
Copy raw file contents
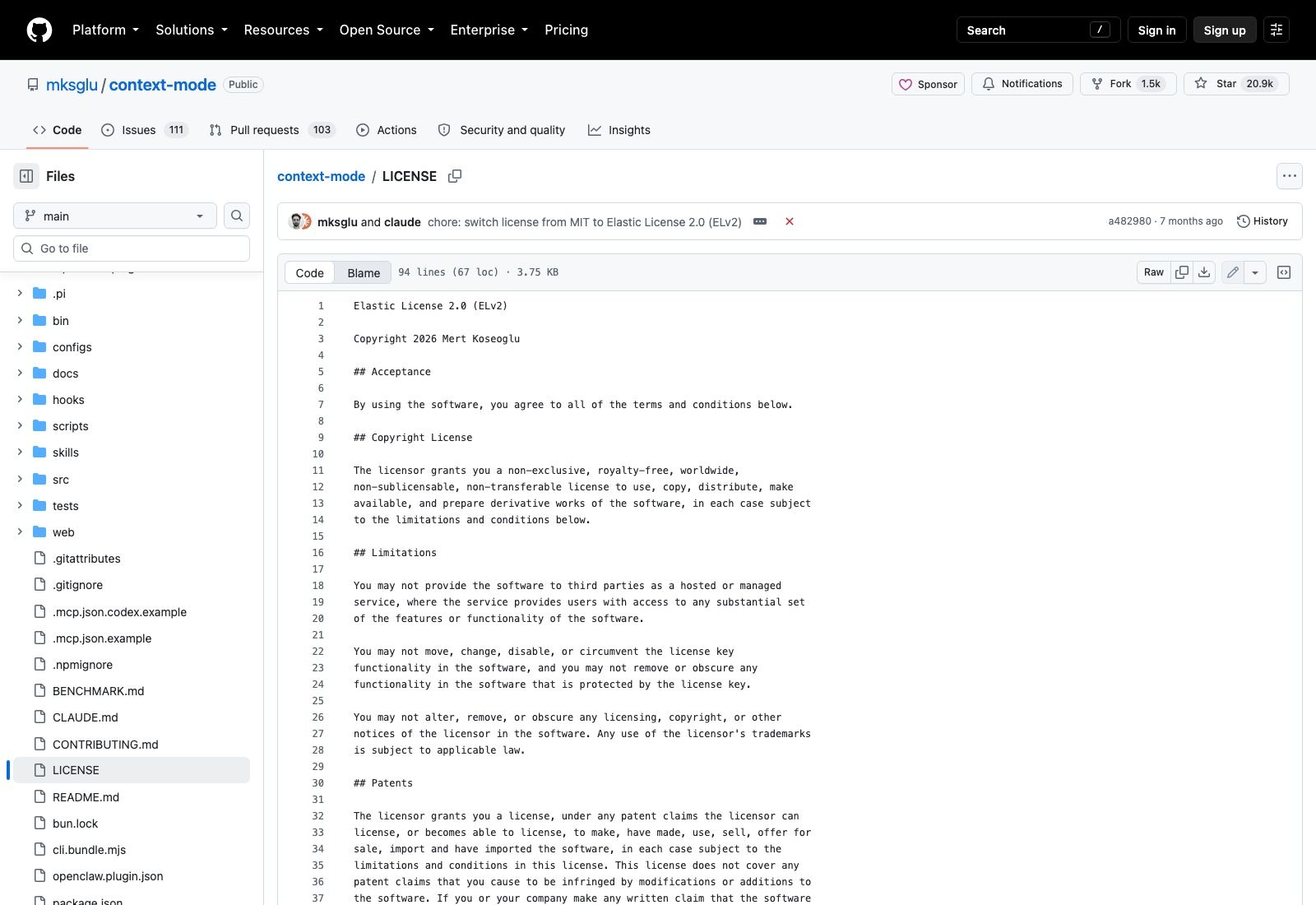tap(1182, 272)
